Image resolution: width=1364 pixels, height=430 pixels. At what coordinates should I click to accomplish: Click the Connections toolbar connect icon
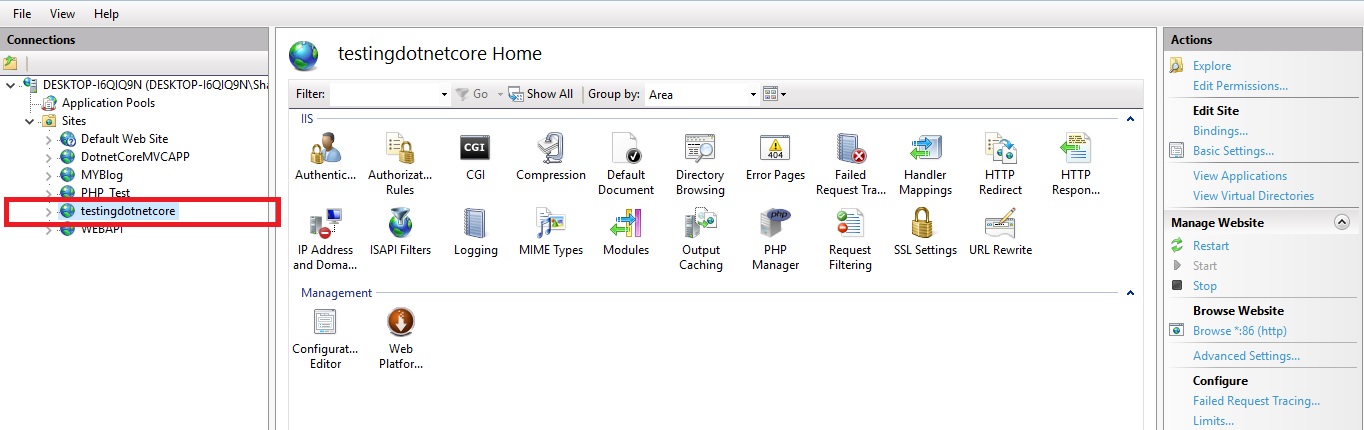[10, 62]
